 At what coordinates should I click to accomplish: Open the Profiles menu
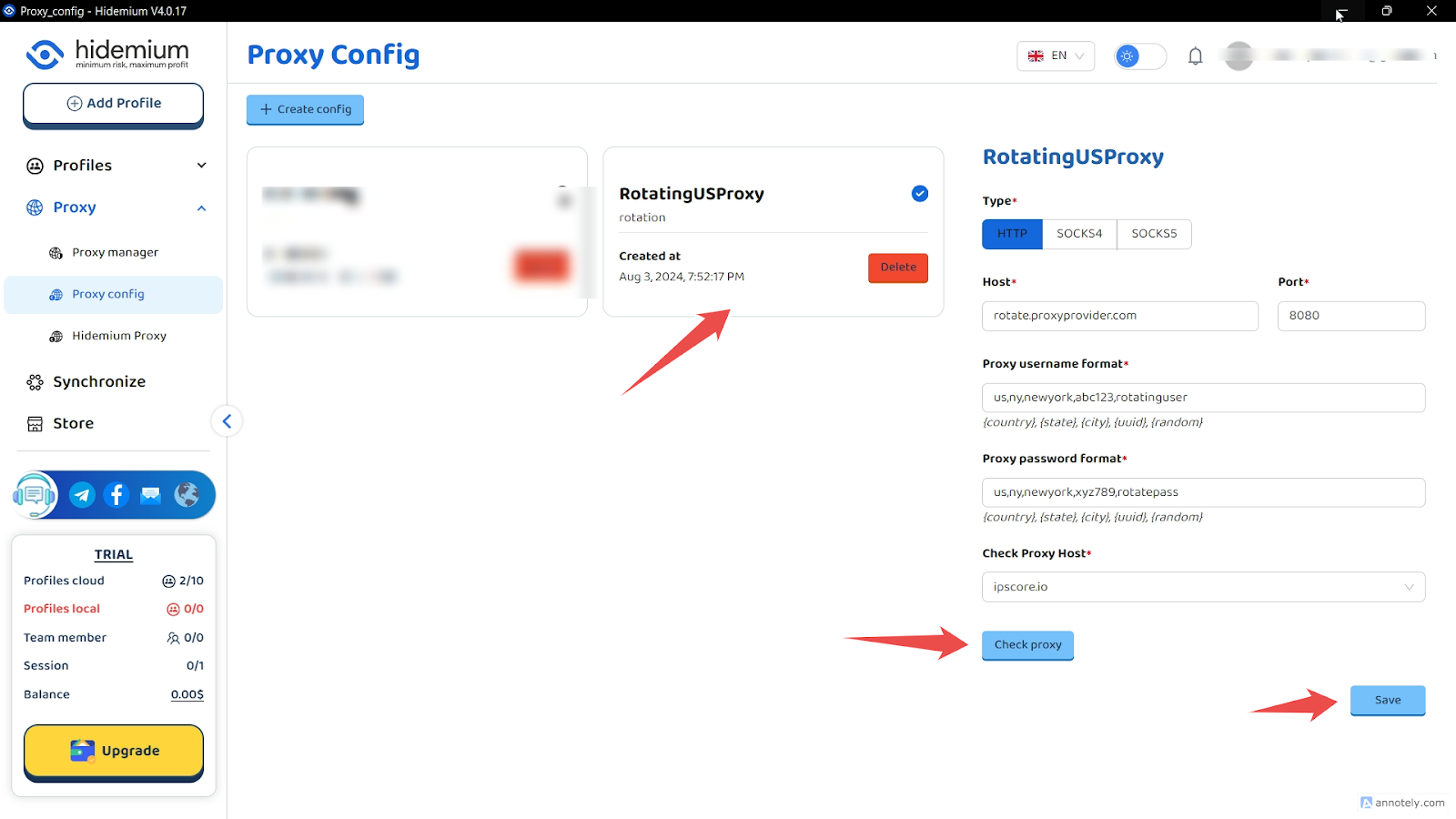tap(82, 166)
